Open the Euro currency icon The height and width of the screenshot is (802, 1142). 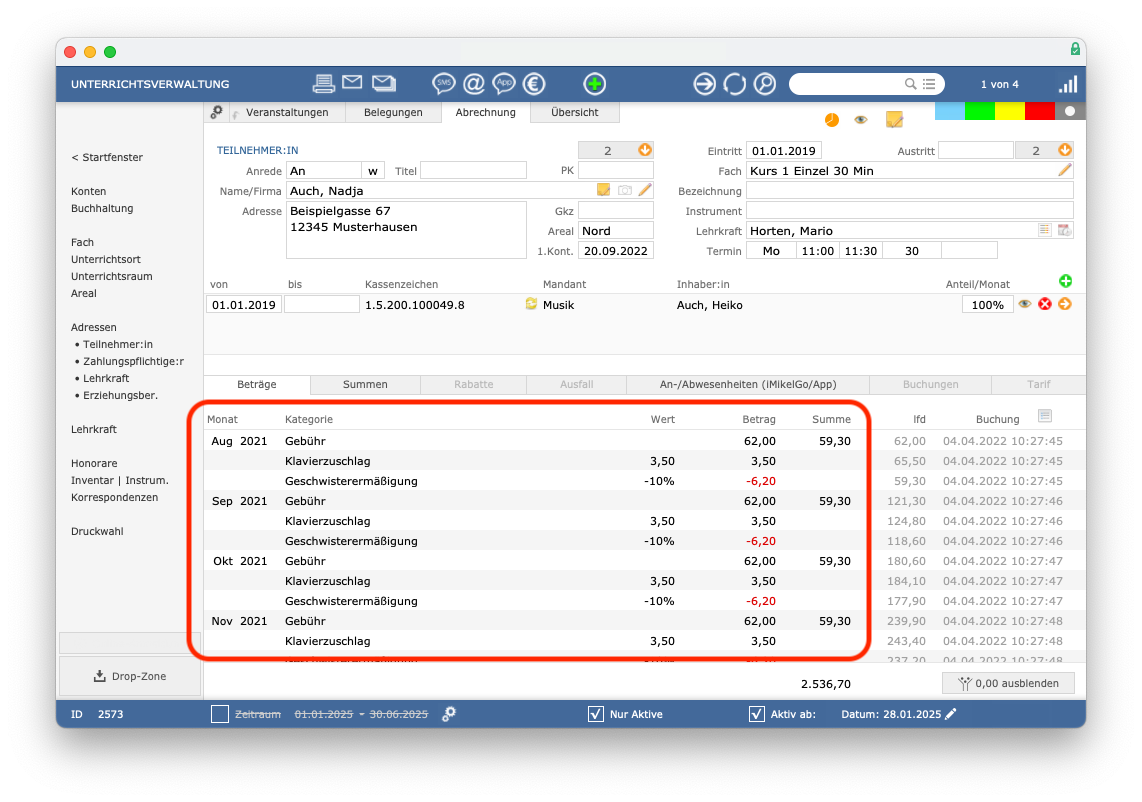tap(534, 84)
